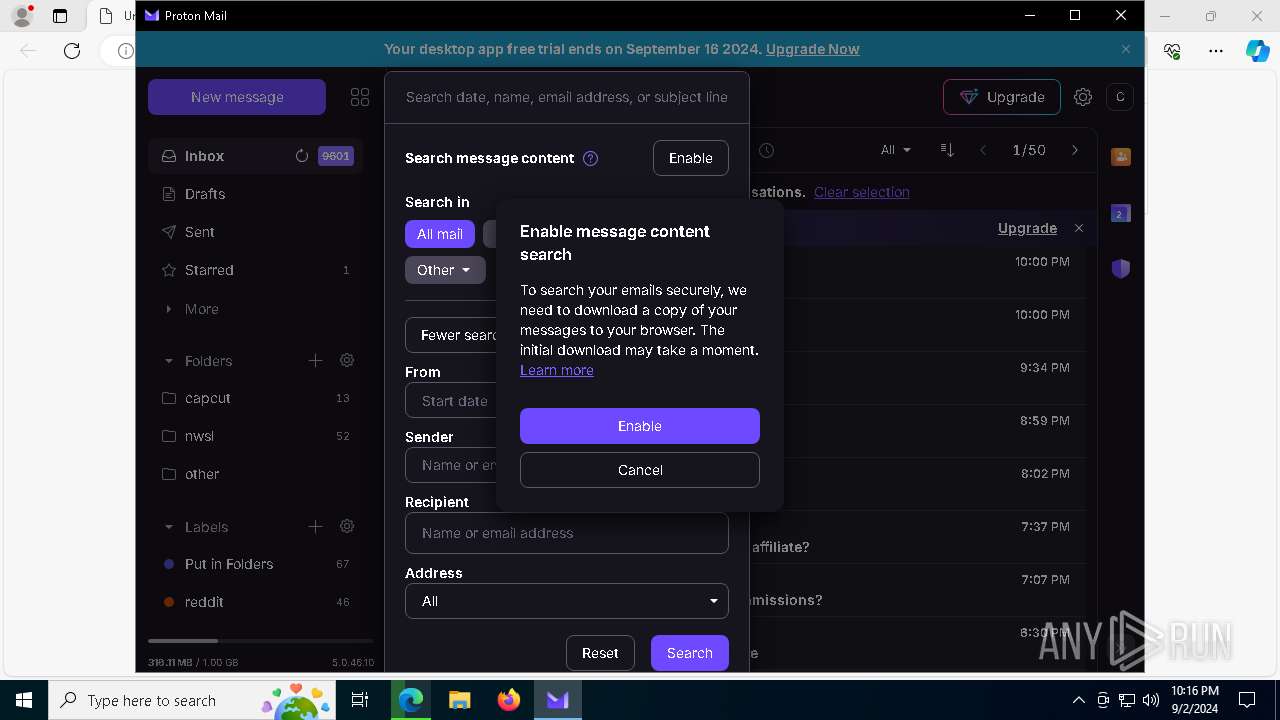Image resolution: width=1280 pixels, height=720 pixels.
Task: Click Fewer search options button
Action: pyautogui.click(x=451, y=335)
